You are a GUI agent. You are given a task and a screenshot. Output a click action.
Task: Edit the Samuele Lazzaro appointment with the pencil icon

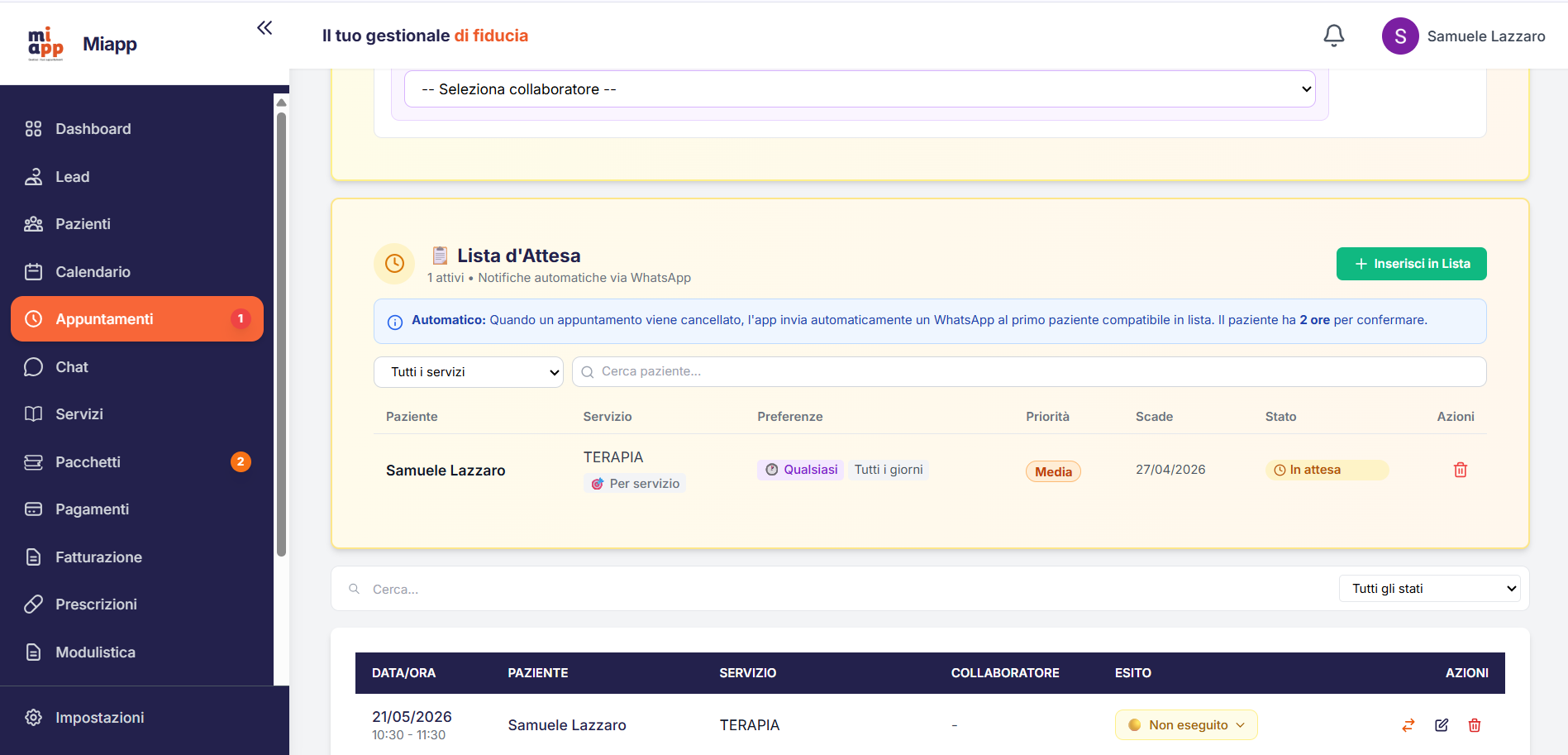[x=1442, y=725]
